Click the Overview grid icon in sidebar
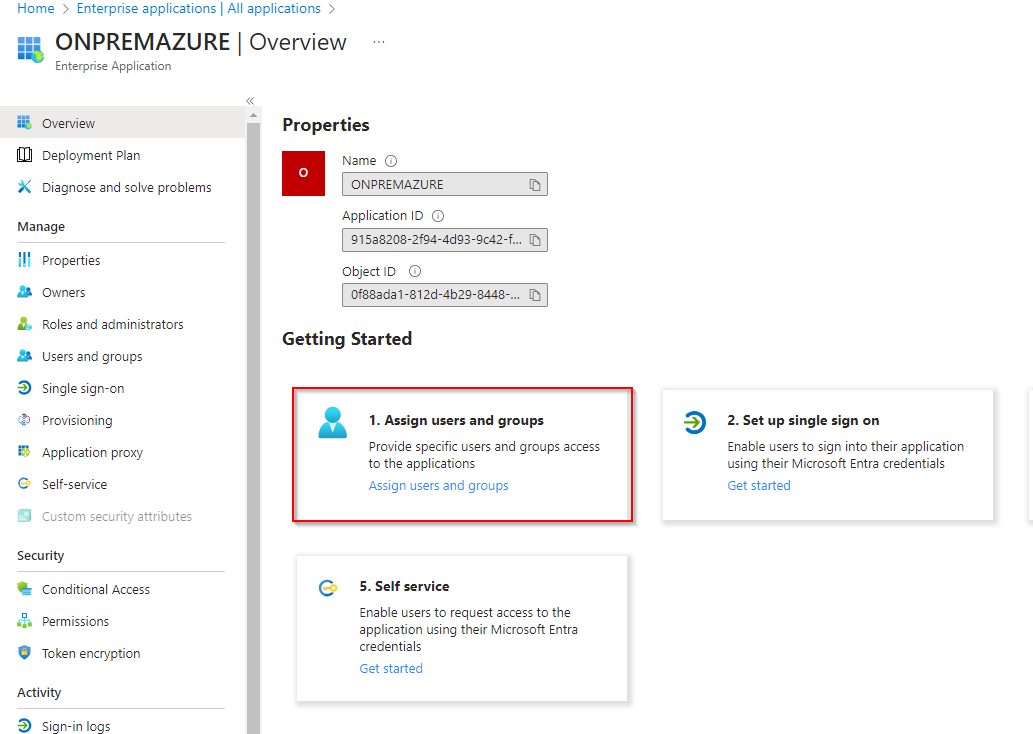The image size is (1033, 734). pos(24,123)
